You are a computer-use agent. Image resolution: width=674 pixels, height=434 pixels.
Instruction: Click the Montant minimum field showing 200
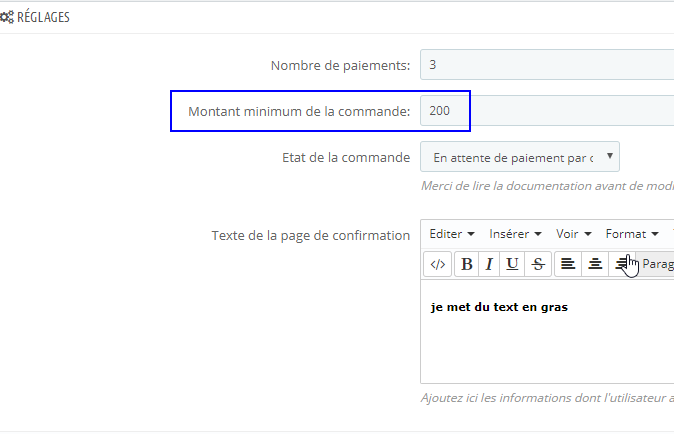pos(547,111)
